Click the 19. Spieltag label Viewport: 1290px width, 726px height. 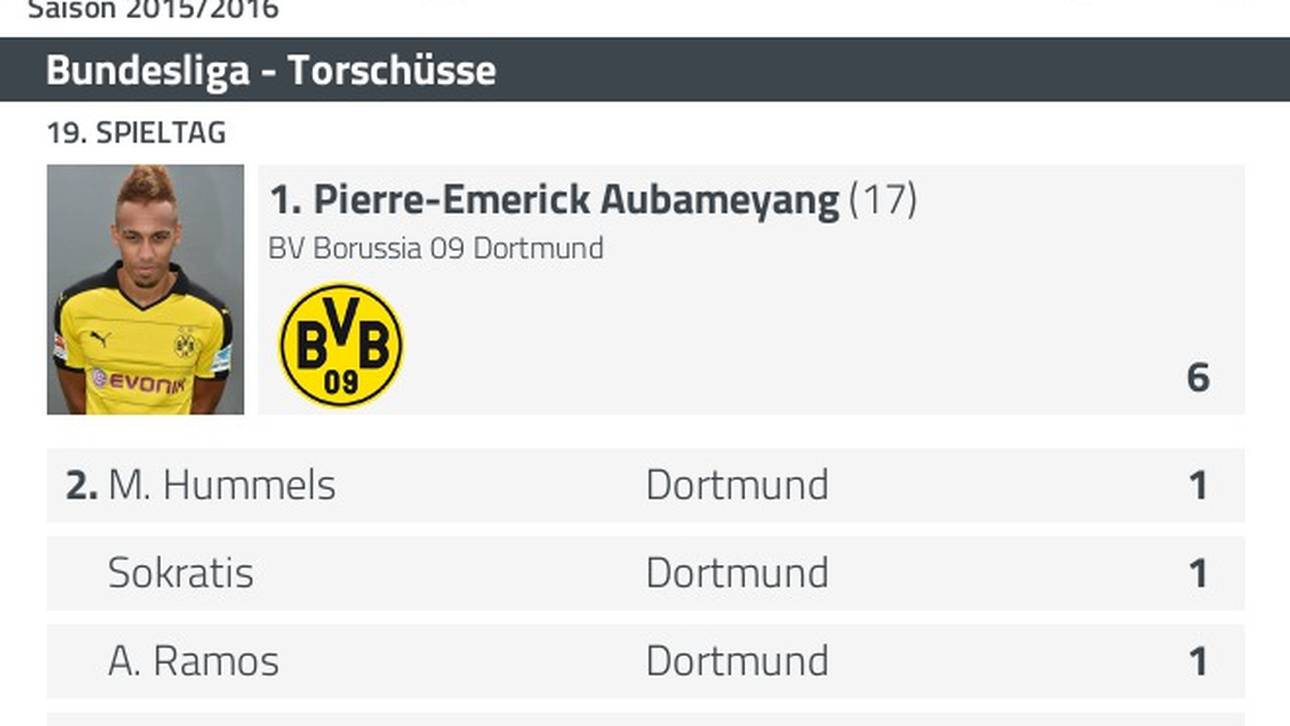[x=136, y=132]
